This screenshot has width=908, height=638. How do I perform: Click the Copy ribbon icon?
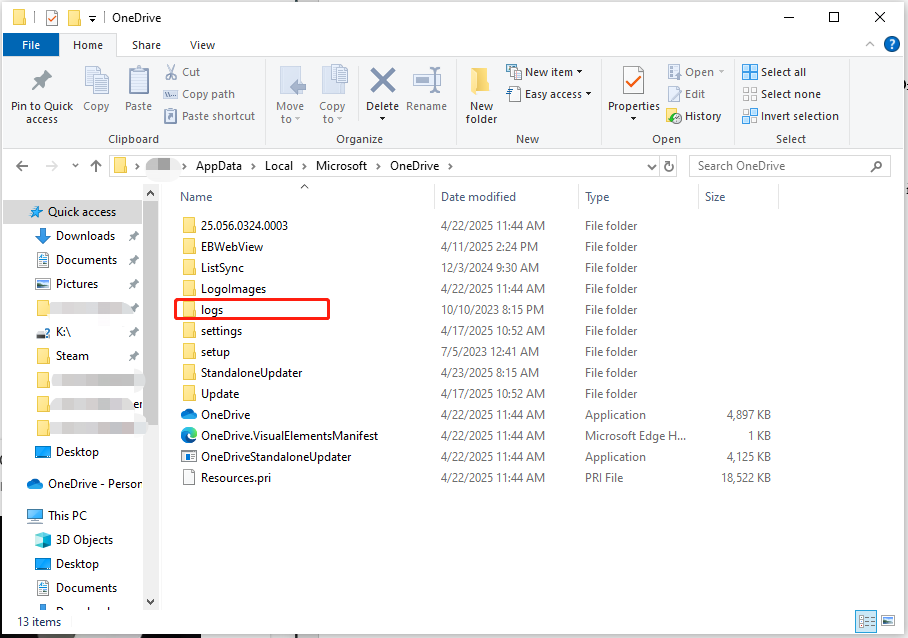coord(96,81)
